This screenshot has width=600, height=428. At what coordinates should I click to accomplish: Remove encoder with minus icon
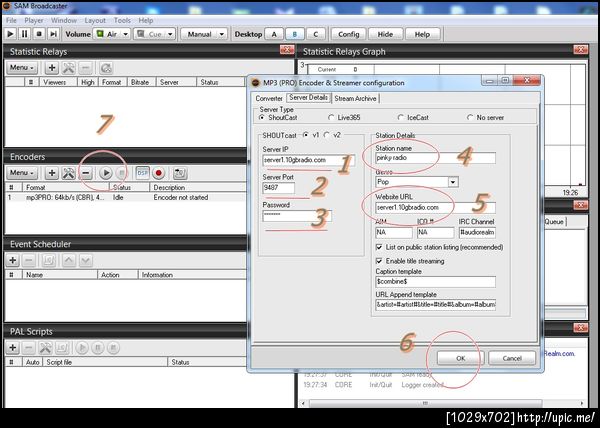coord(86,173)
